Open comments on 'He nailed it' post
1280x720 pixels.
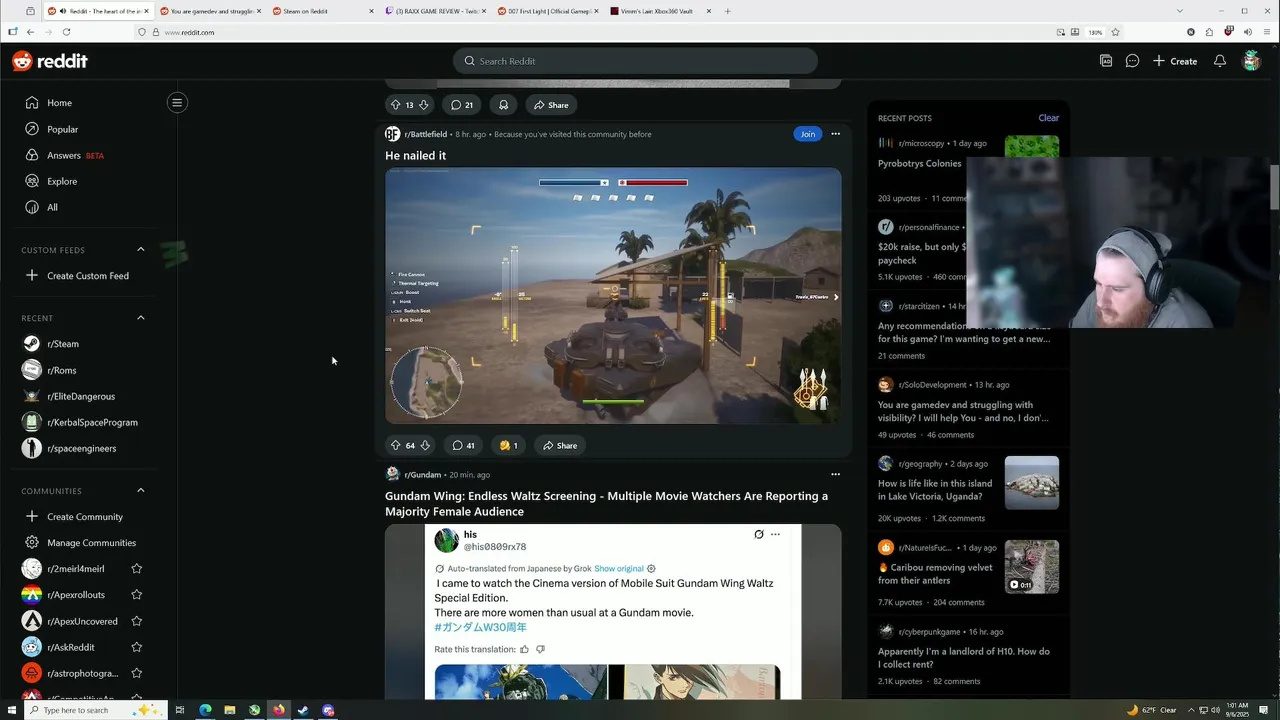(463, 445)
